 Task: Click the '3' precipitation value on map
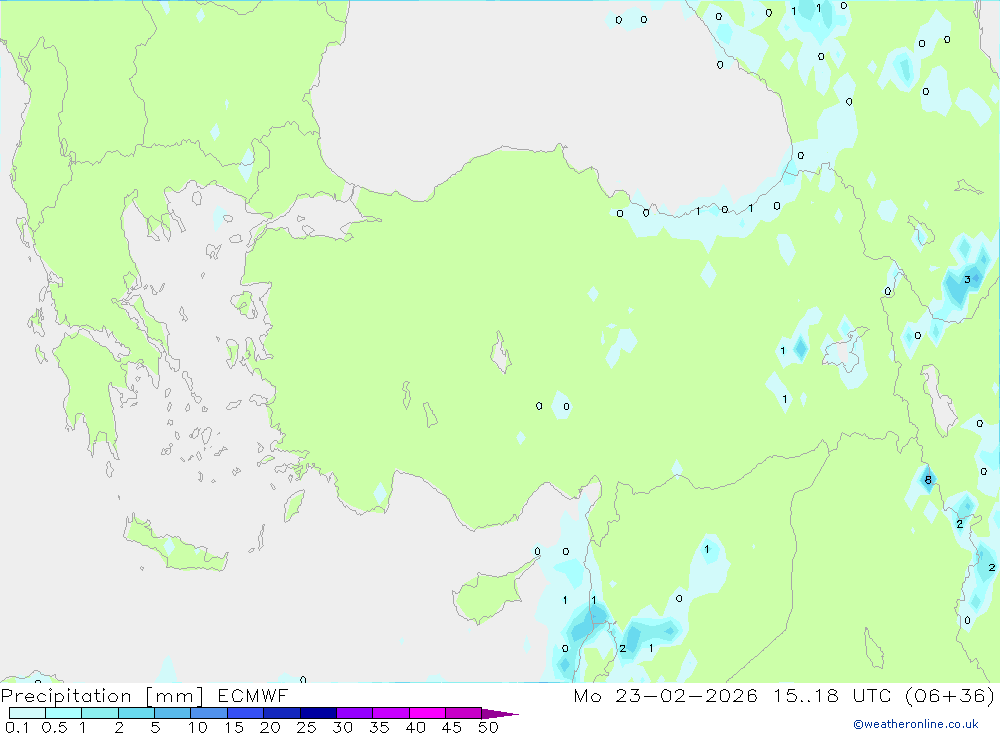[967, 279]
